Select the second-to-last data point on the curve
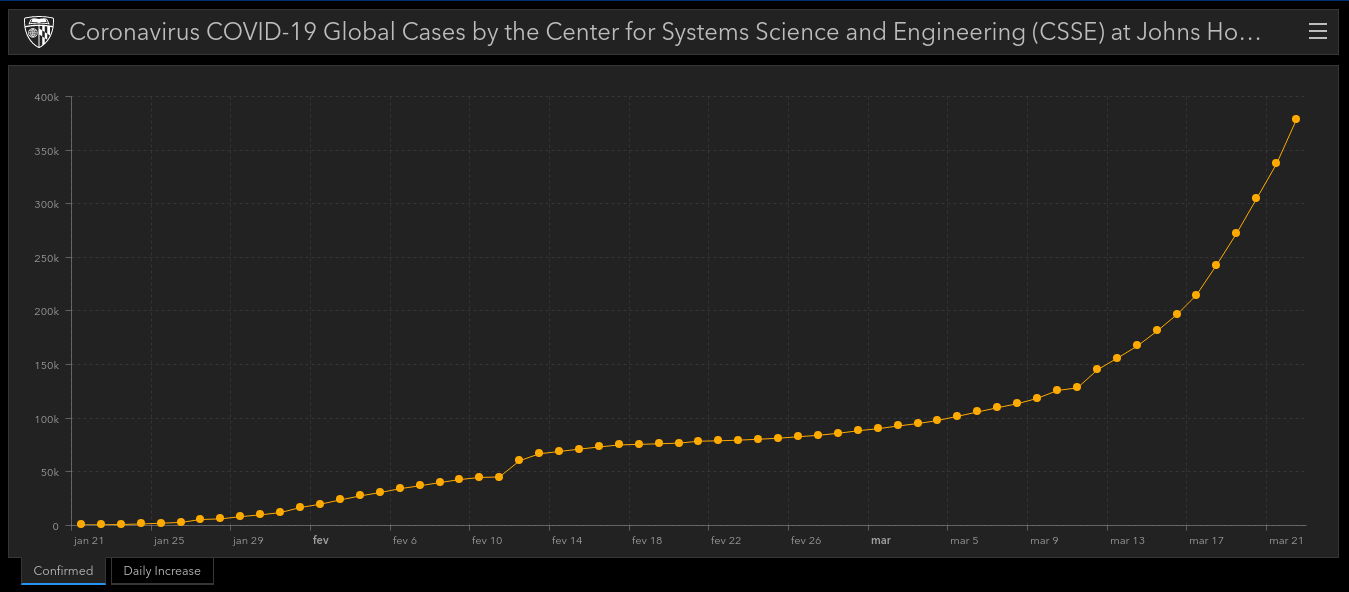Image resolution: width=1349 pixels, height=592 pixels. coord(1276,163)
